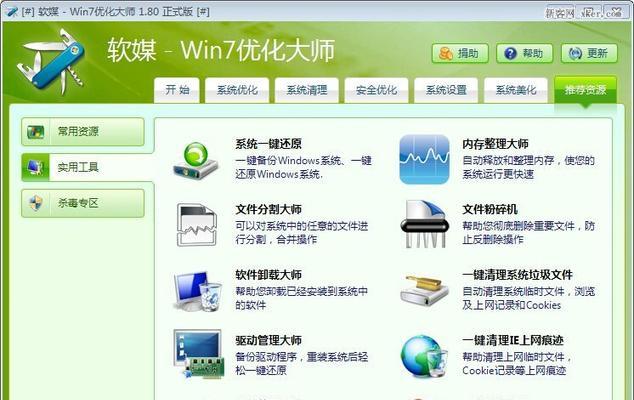Switch to the 开始 tab
Viewport: 634px width, 400px height.
coord(177,89)
